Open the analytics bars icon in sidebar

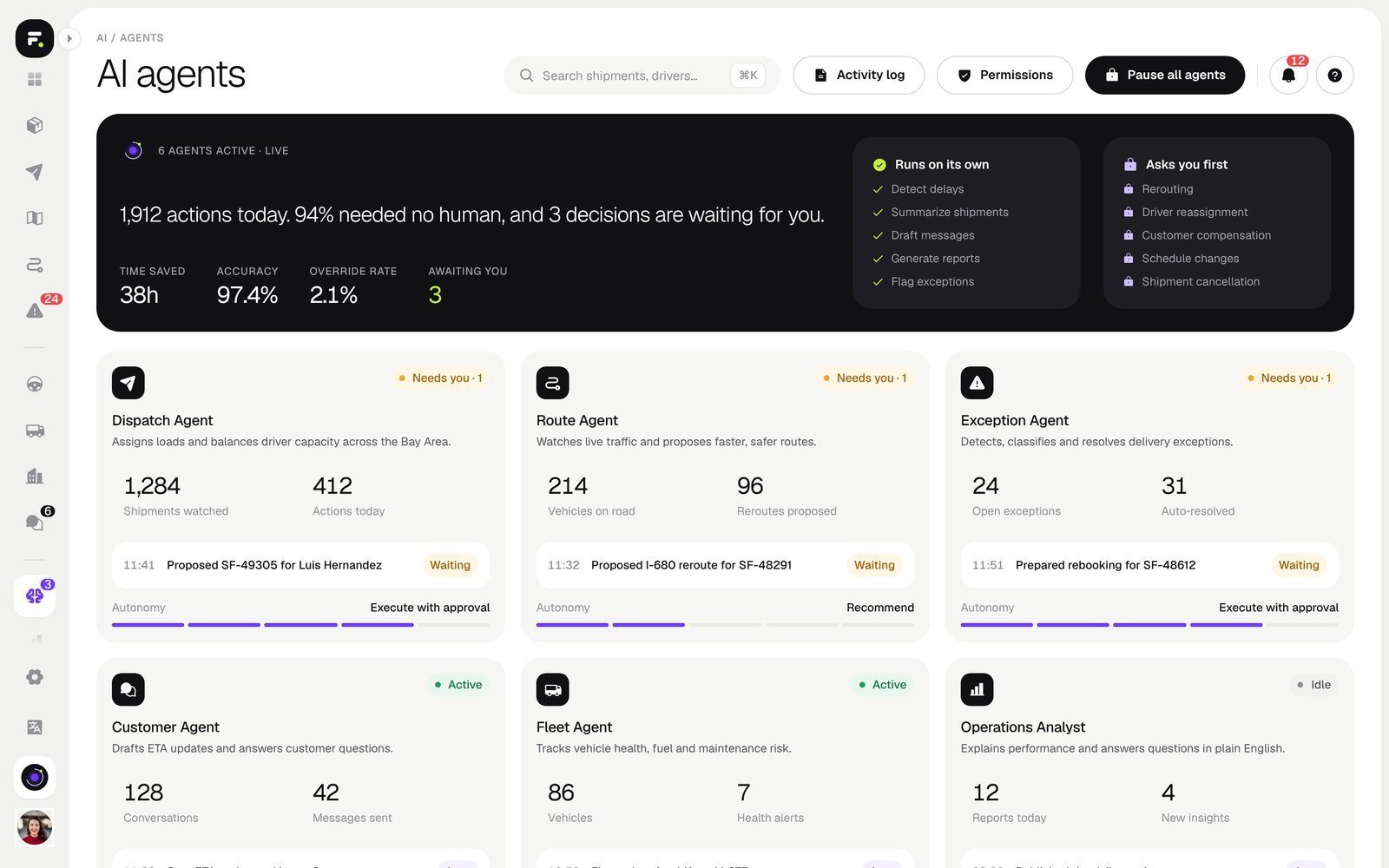pos(35,639)
